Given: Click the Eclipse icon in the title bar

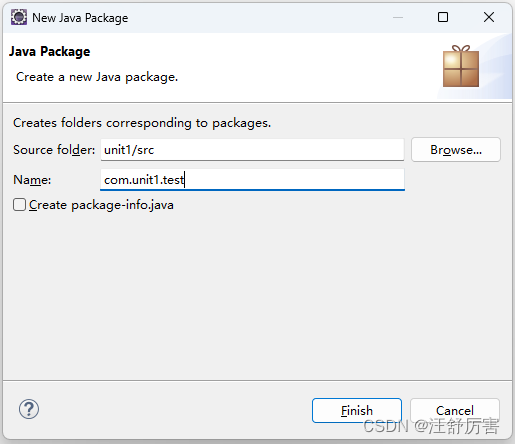Looking at the screenshot, I should pos(19,17).
